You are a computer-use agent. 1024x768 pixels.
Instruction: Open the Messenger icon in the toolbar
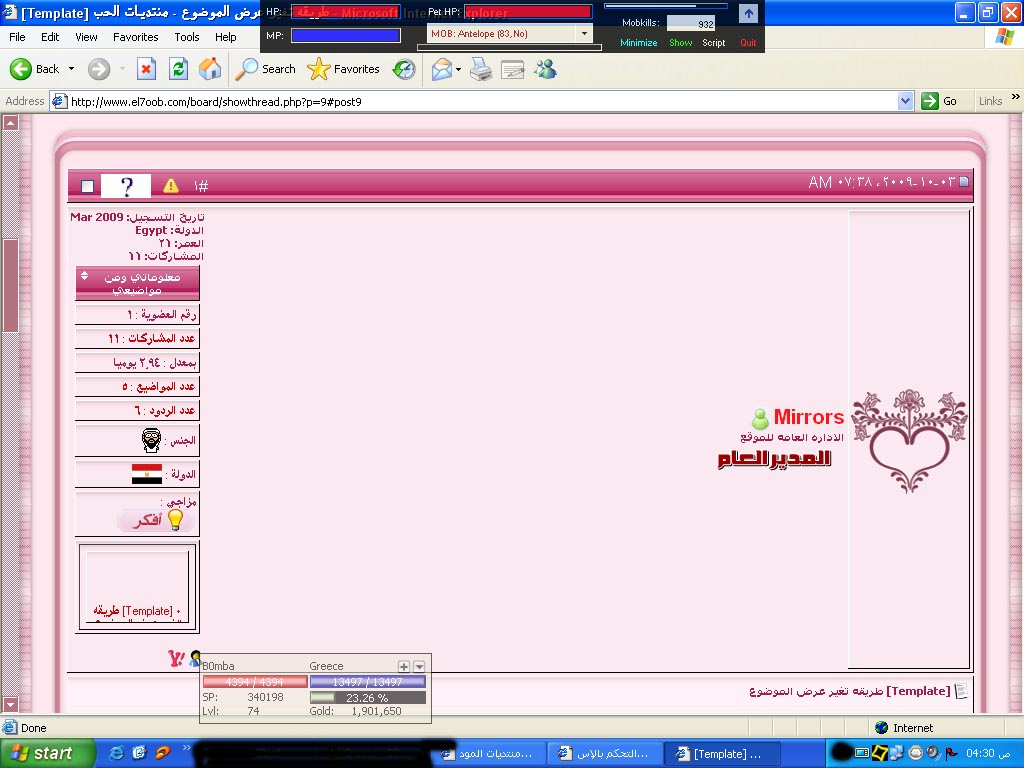tap(545, 69)
